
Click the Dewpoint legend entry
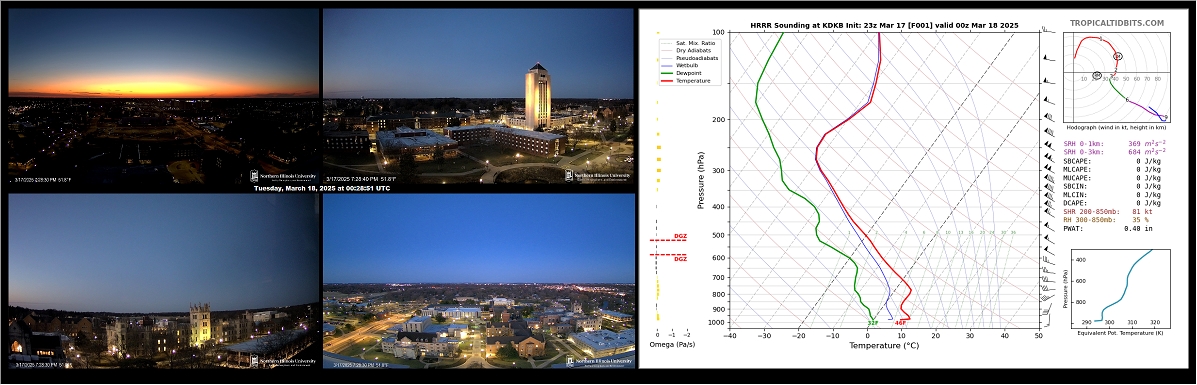pos(689,74)
